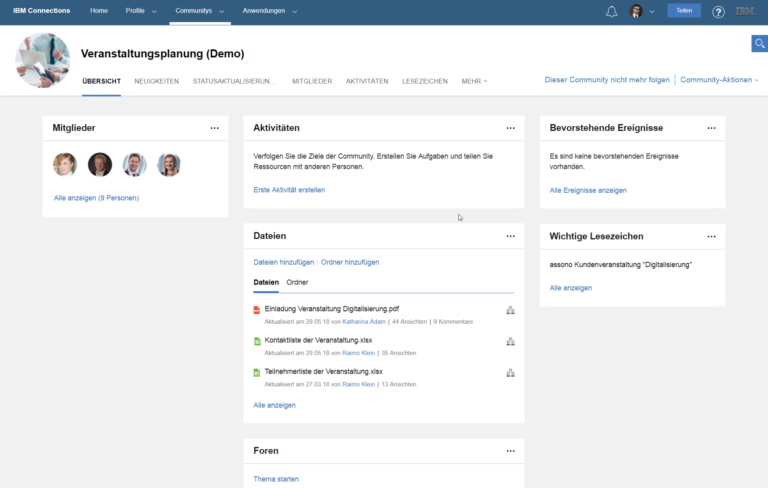This screenshot has width=768, height=488.
Task: Open the STATUSAKTUALISIERUN... tab
Action: point(234,81)
